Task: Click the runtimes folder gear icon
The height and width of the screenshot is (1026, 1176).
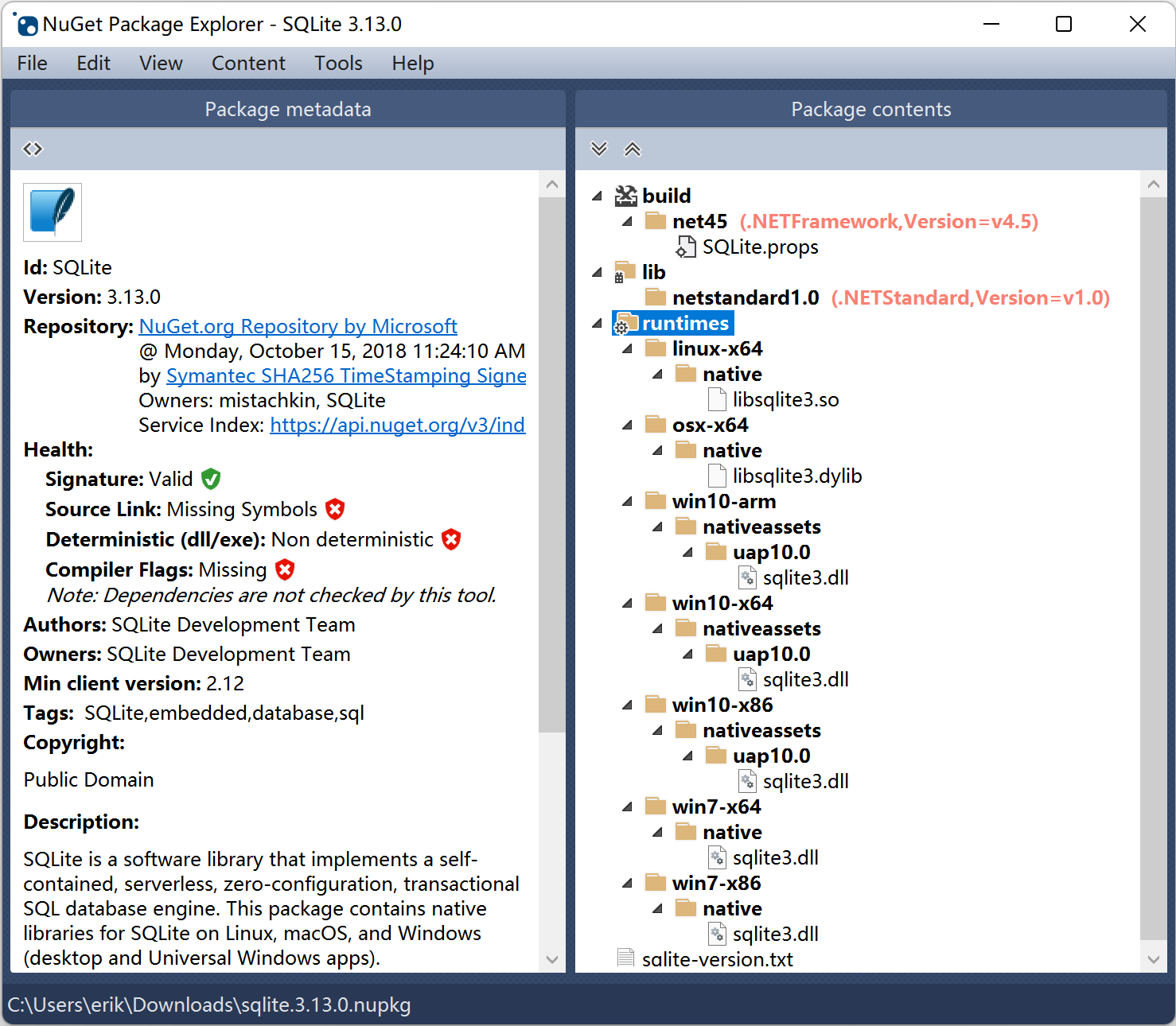Action: click(625, 323)
